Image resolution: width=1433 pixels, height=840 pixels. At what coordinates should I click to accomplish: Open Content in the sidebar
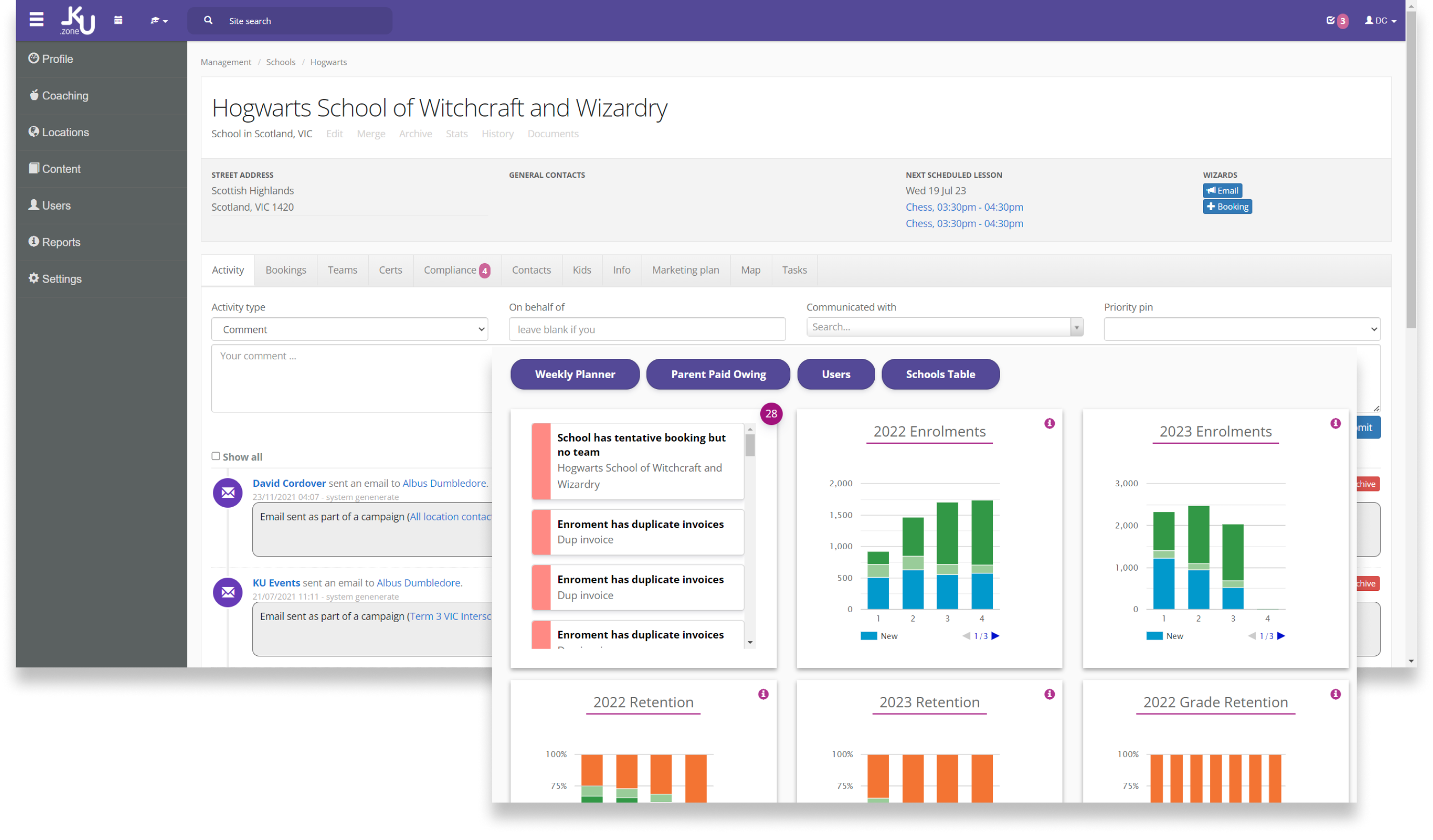(101, 169)
